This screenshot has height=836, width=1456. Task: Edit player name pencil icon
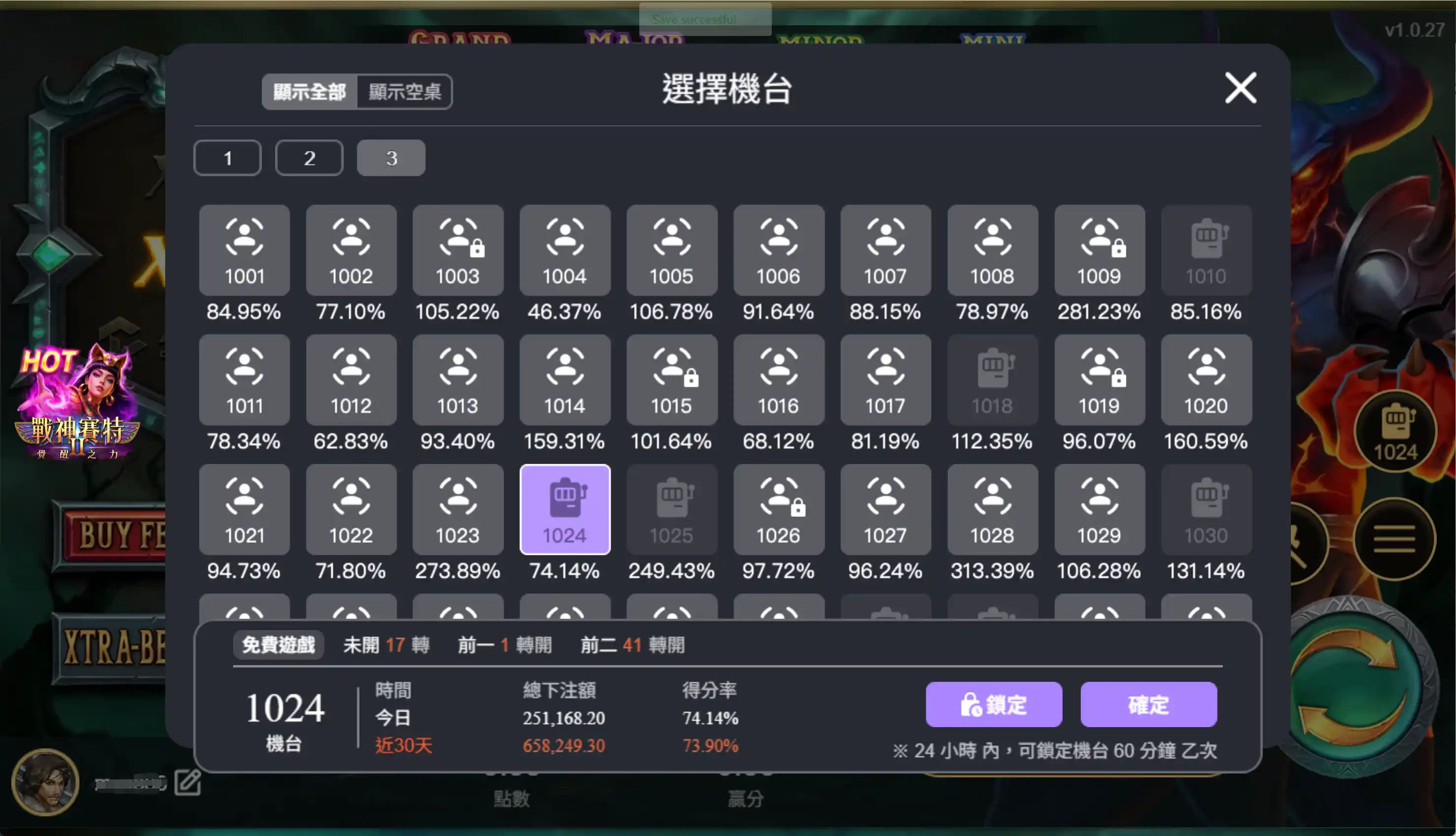click(x=188, y=782)
